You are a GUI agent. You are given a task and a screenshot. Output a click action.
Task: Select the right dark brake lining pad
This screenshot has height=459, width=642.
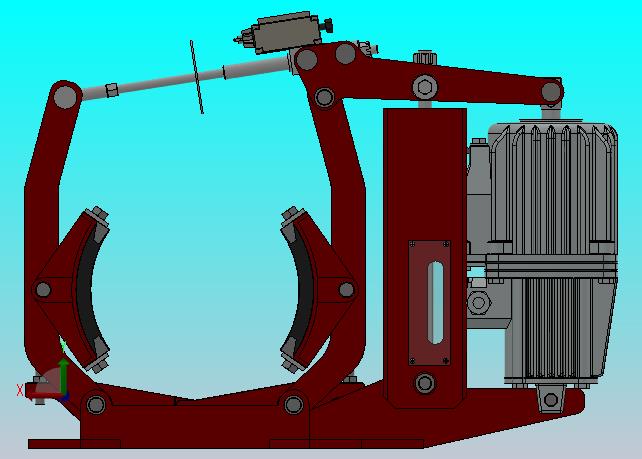coord(303,289)
